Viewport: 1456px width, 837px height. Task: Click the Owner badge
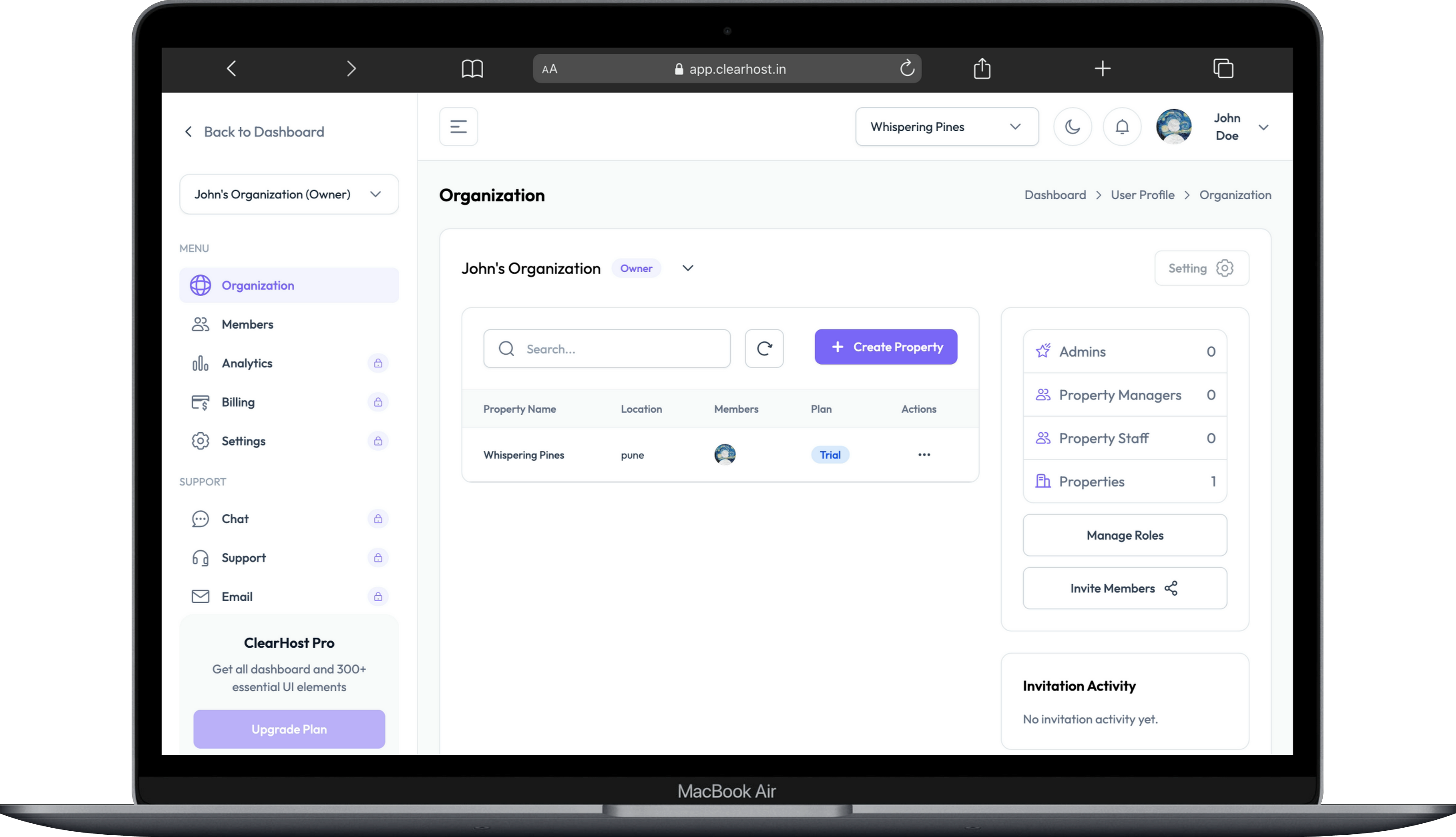coord(636,268)
